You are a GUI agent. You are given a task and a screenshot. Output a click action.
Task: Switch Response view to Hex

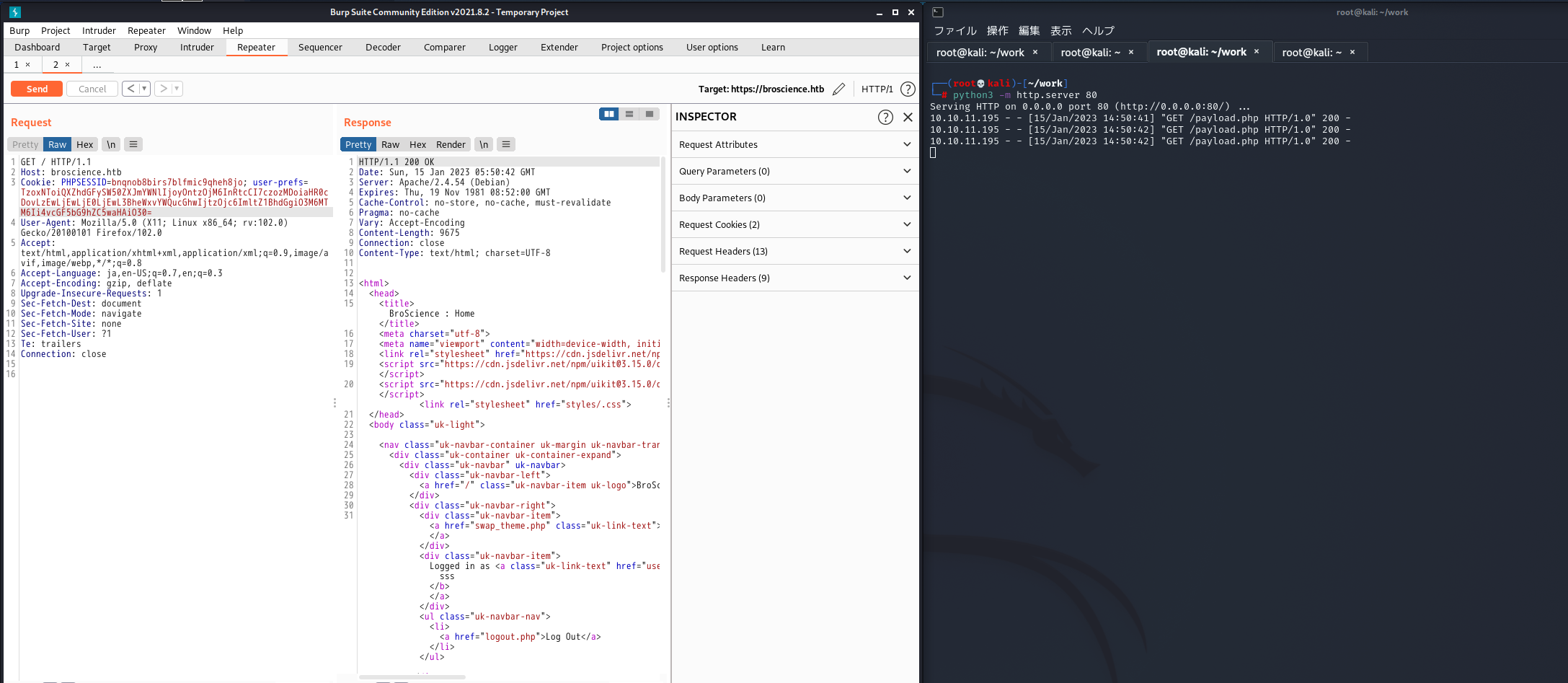[417, 144]
